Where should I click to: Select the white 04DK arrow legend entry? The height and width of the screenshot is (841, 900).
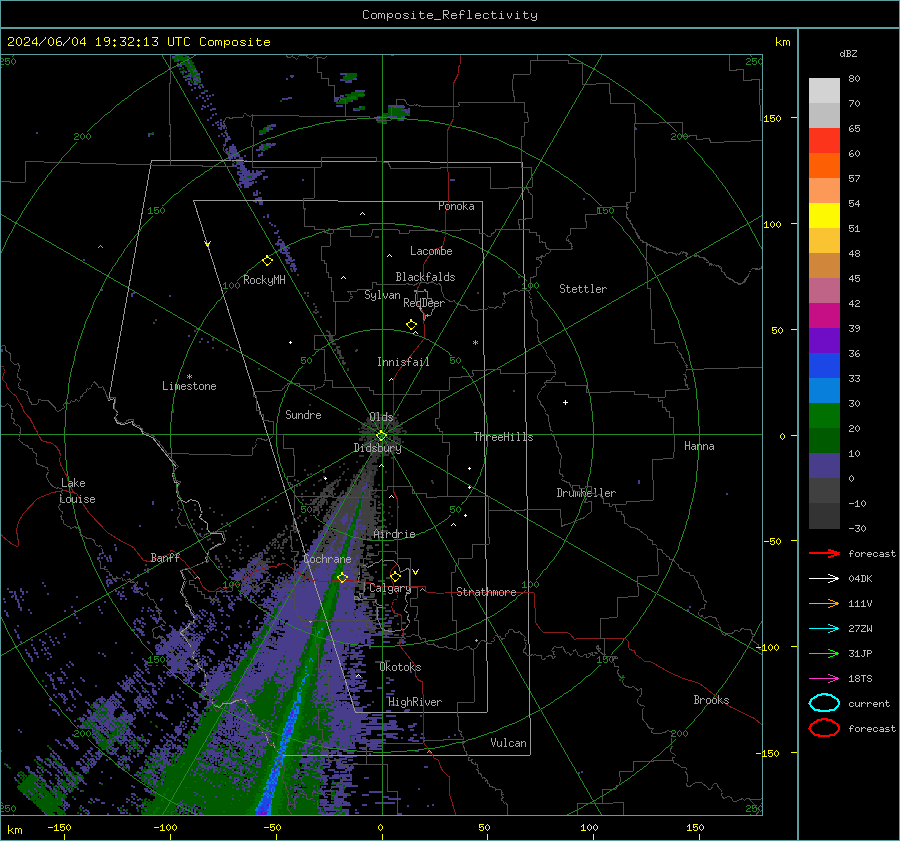[824, 579]
